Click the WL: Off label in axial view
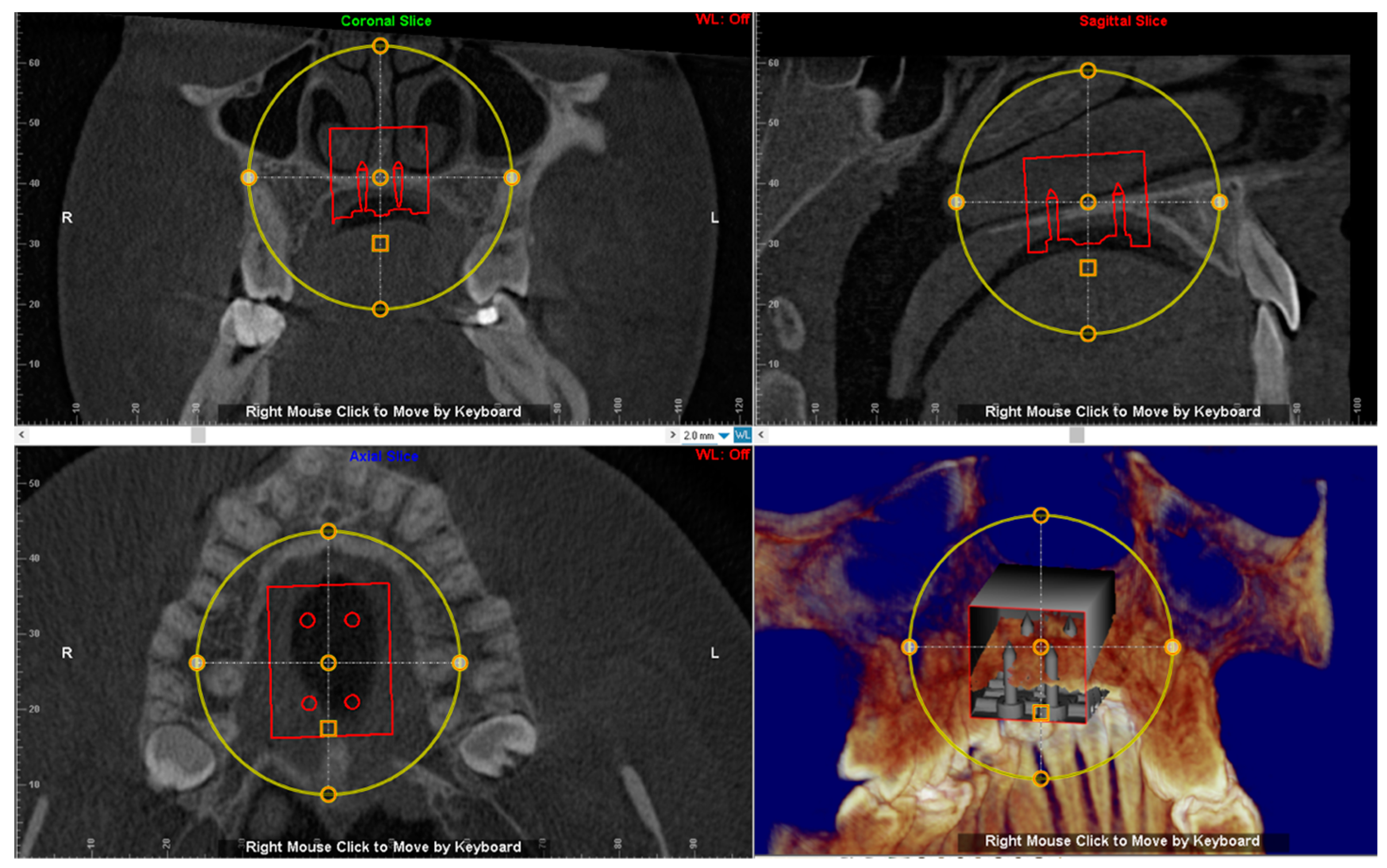The width and height of the screenshot is (1387, 868). 722,455
